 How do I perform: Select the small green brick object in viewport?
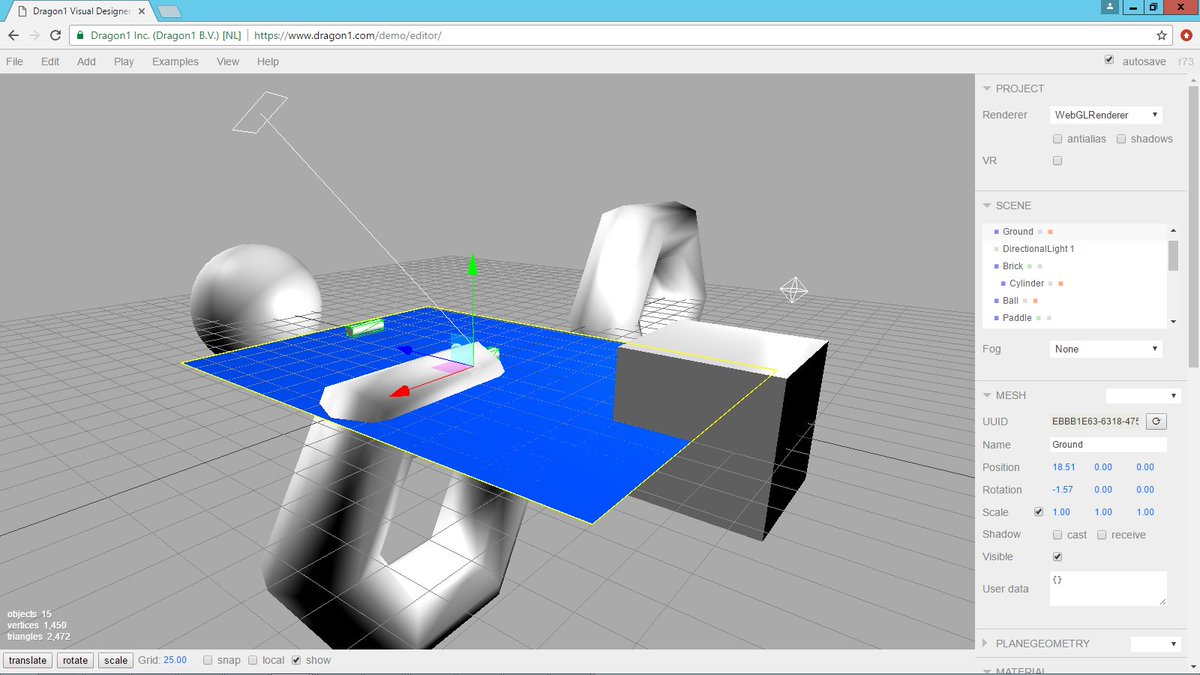pyautogui.click(x=366, y=326)
